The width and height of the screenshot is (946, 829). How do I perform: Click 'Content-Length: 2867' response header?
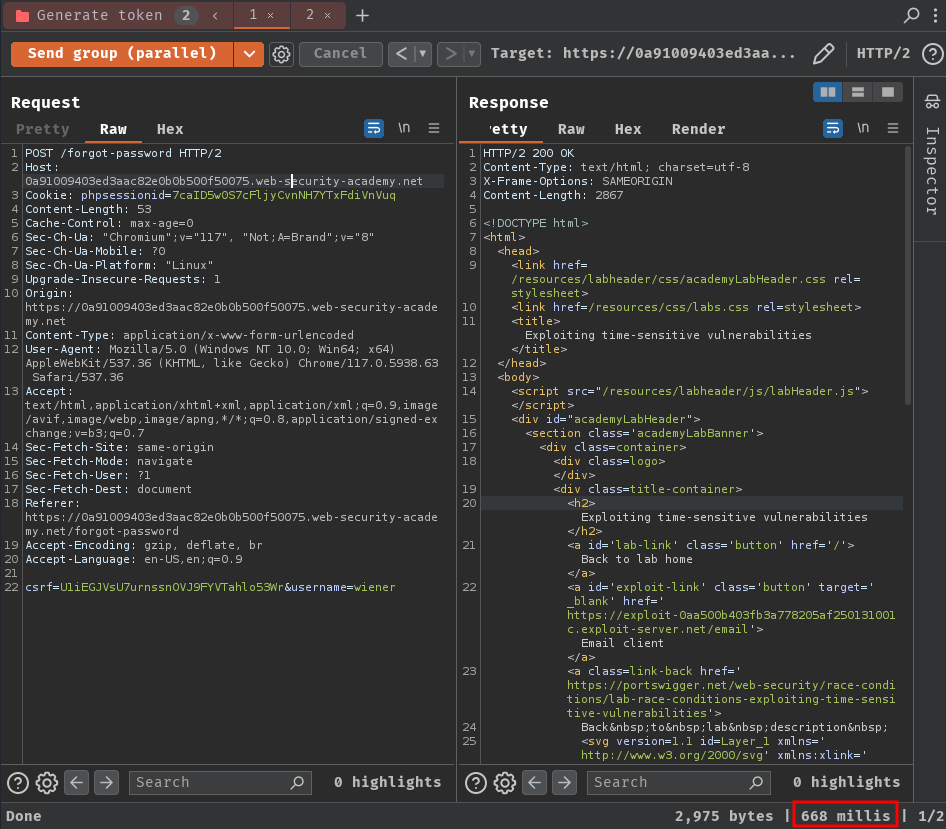553,195
